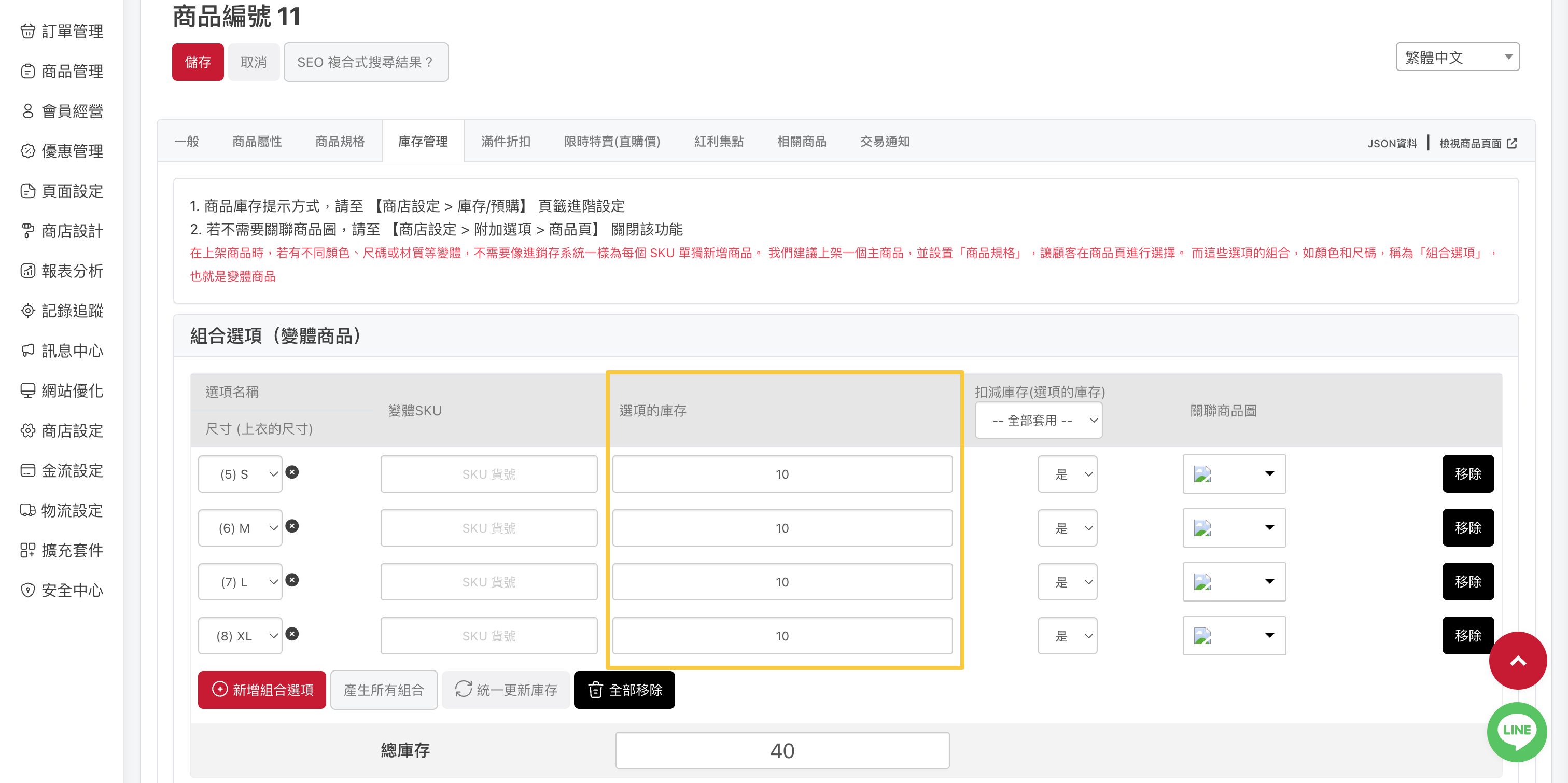Click 全部移除 trash button

[624, 689]
